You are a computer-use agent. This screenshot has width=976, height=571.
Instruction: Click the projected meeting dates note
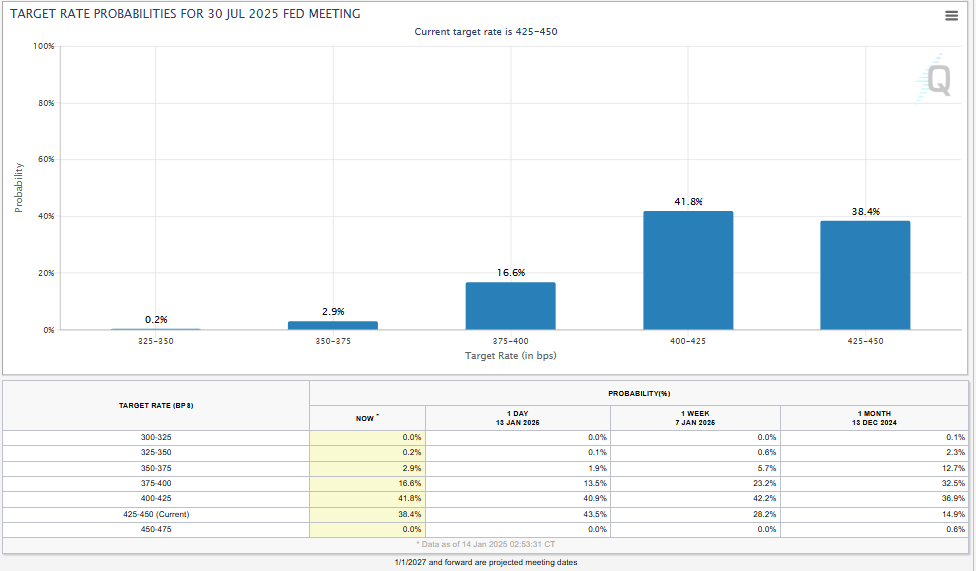(486, 562)
